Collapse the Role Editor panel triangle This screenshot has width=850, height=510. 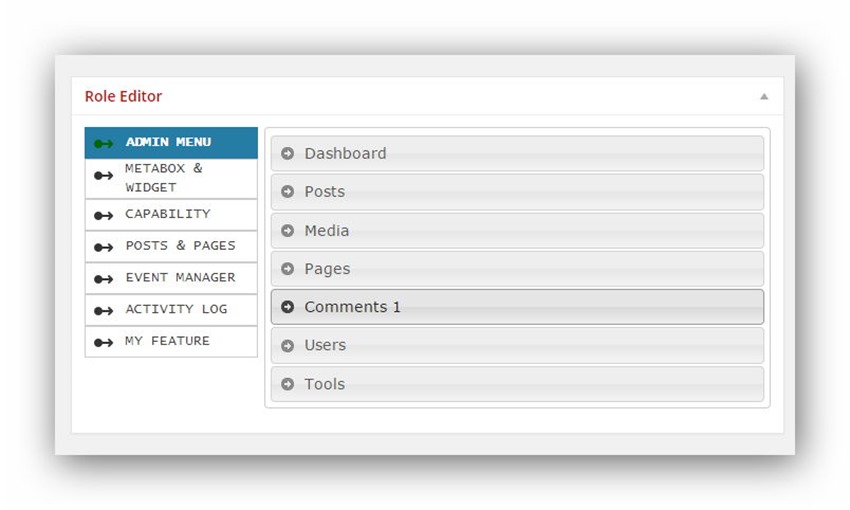[x=764, y=97]
